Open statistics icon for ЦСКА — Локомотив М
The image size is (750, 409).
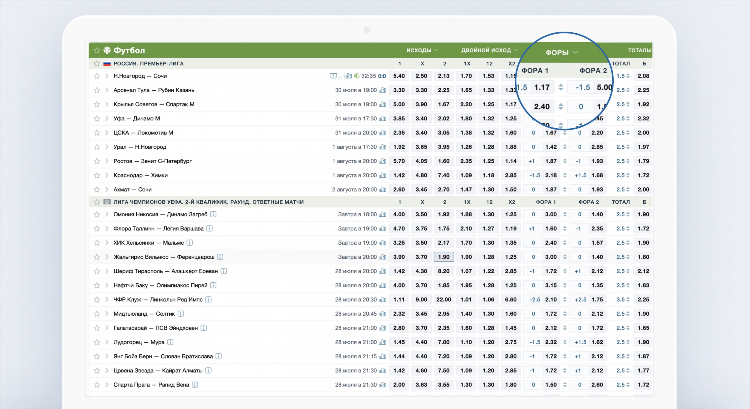[x=383, y=133]
